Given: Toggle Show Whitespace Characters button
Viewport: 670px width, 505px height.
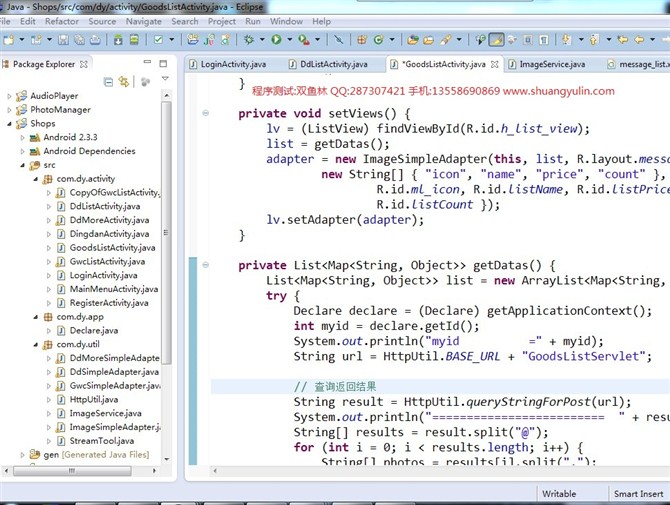Looking at the screenshot, I should (x=544, y=40).
